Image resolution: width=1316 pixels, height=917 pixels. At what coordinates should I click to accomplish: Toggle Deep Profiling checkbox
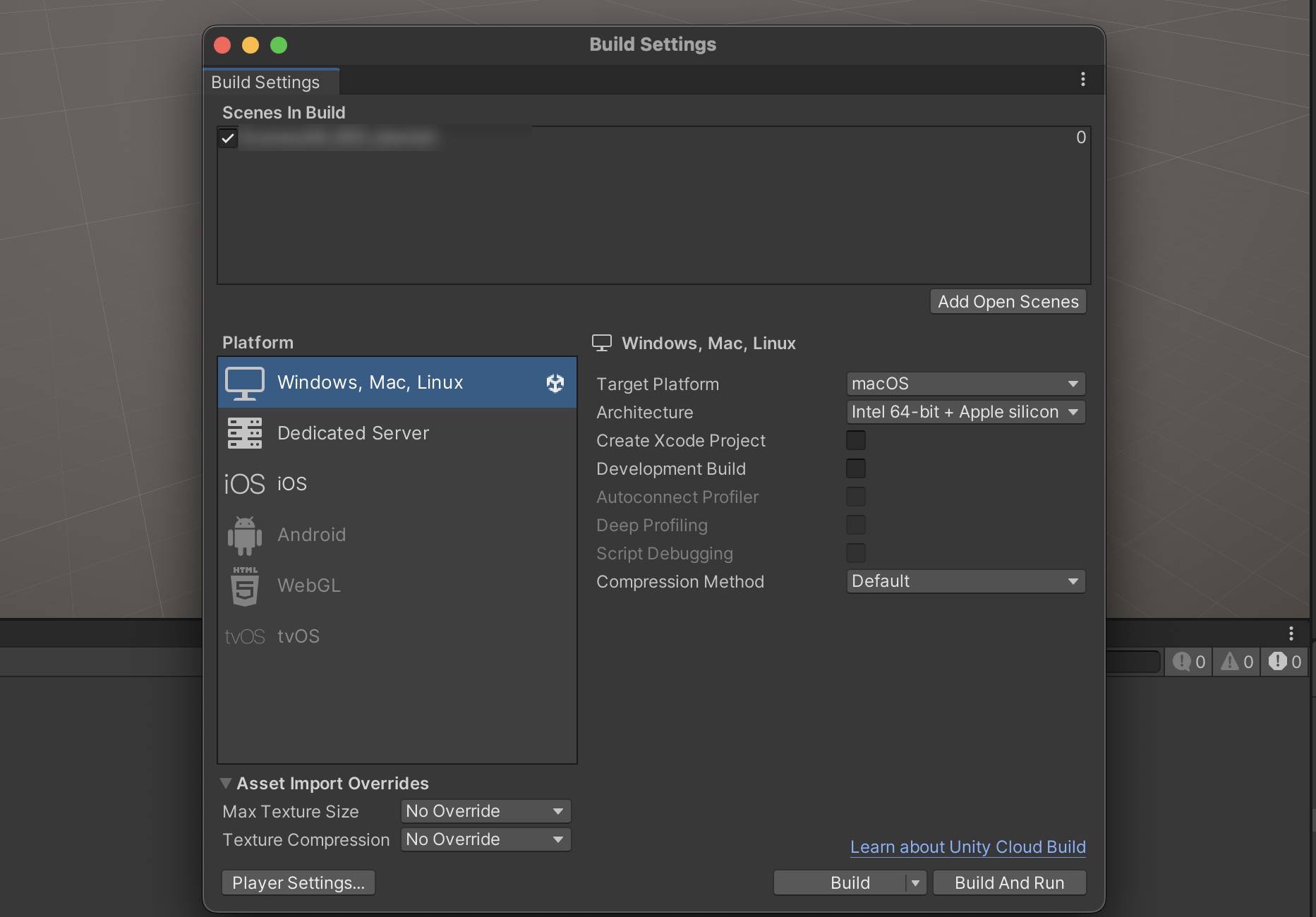pos(856,525)
